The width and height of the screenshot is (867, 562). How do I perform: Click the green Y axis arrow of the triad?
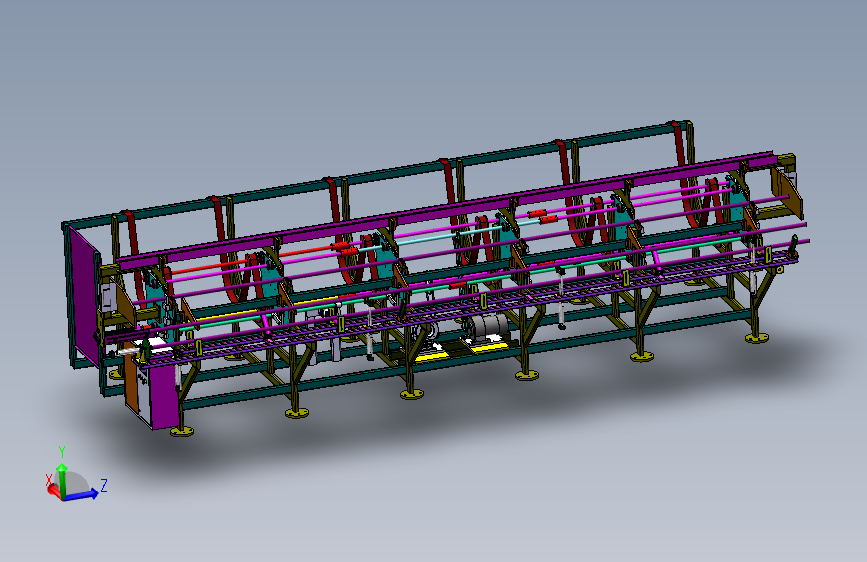coord(62,479)
